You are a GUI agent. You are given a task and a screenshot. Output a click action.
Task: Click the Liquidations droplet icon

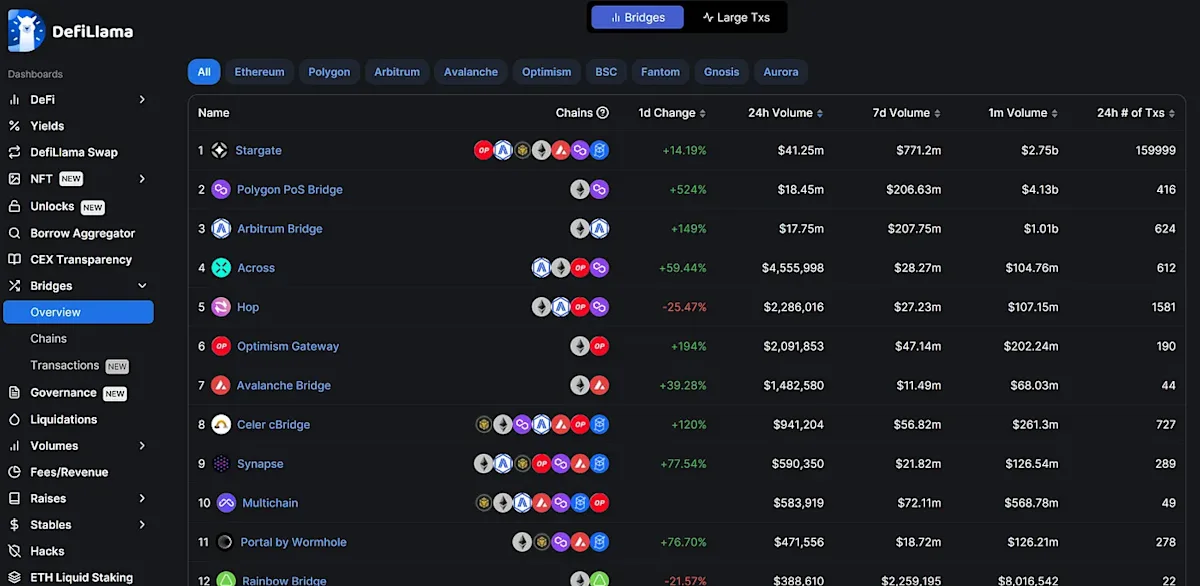coord(14,419)
